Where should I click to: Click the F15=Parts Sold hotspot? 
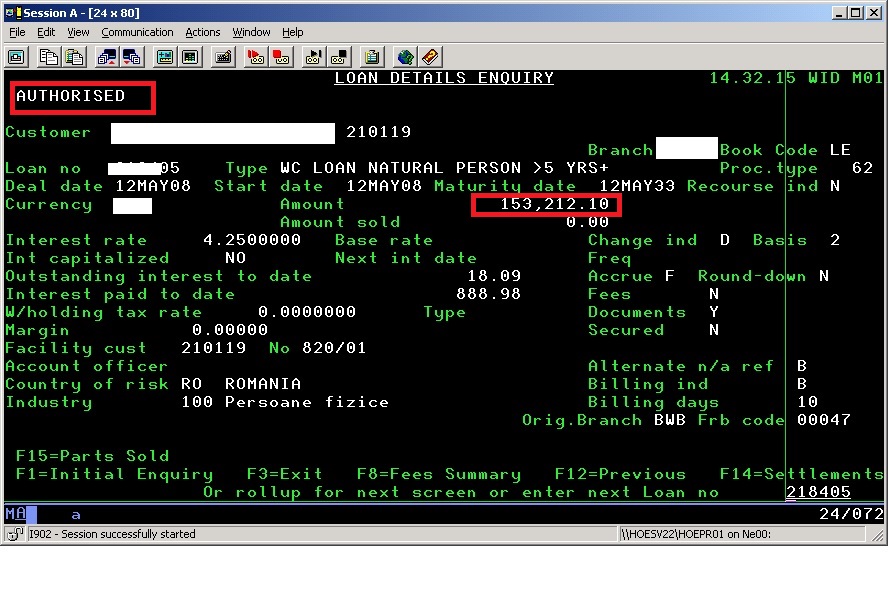pyautogui.click(x=92, y=456)
